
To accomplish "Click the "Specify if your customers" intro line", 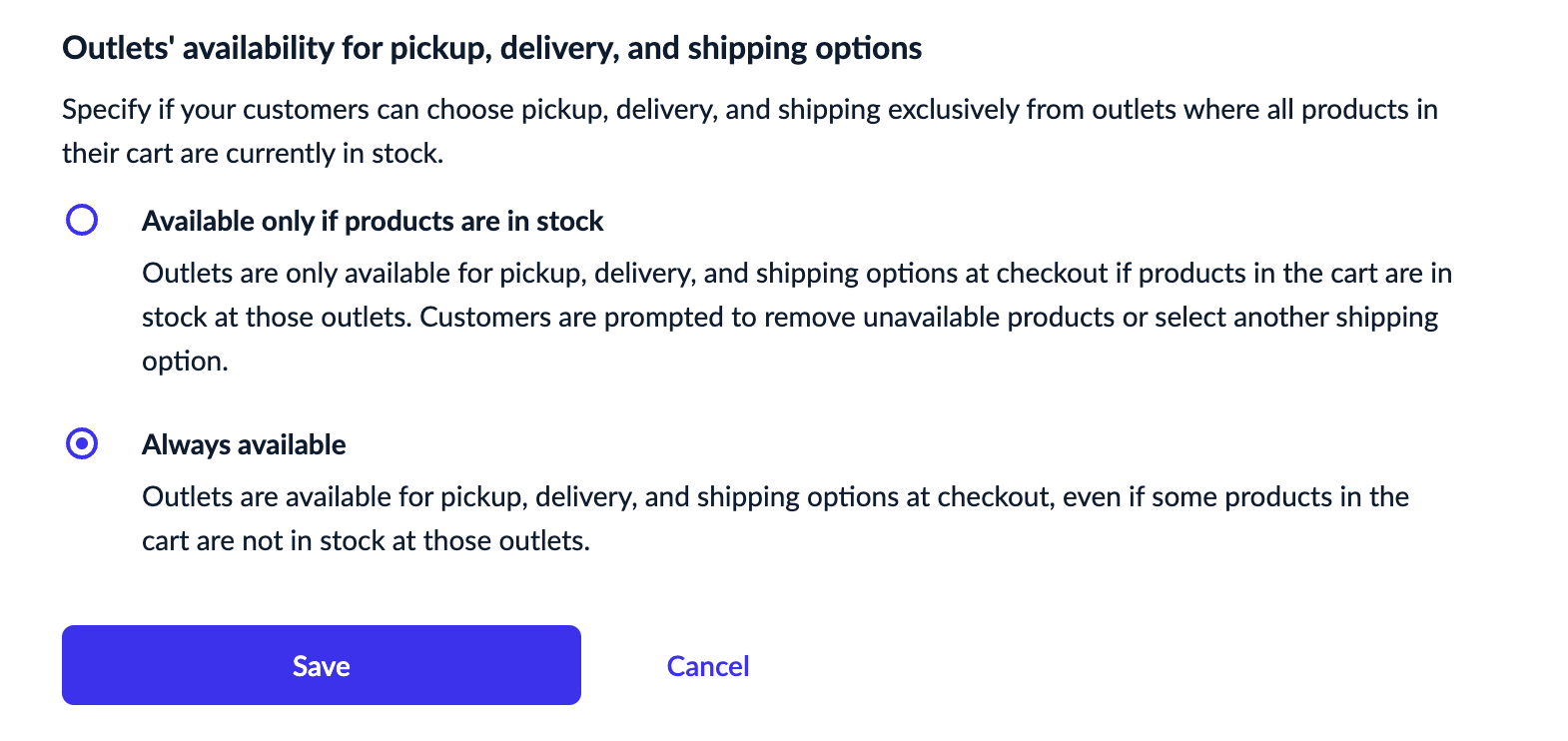I will (749, 109).
